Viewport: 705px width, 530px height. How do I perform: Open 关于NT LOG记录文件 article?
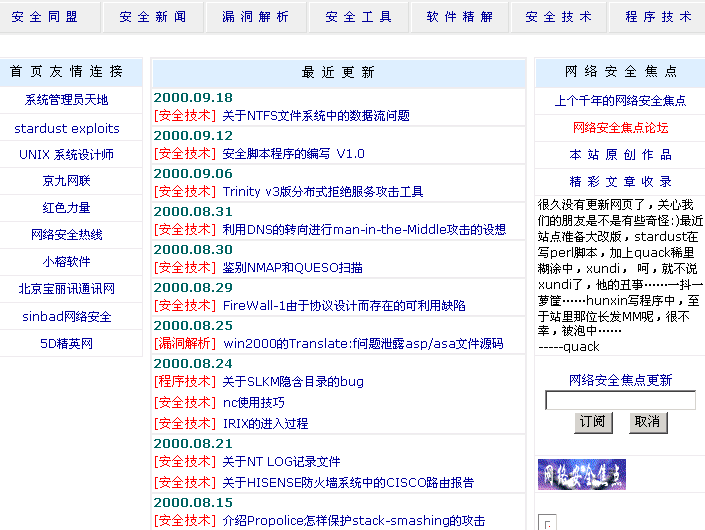click(x=281, y=462)
